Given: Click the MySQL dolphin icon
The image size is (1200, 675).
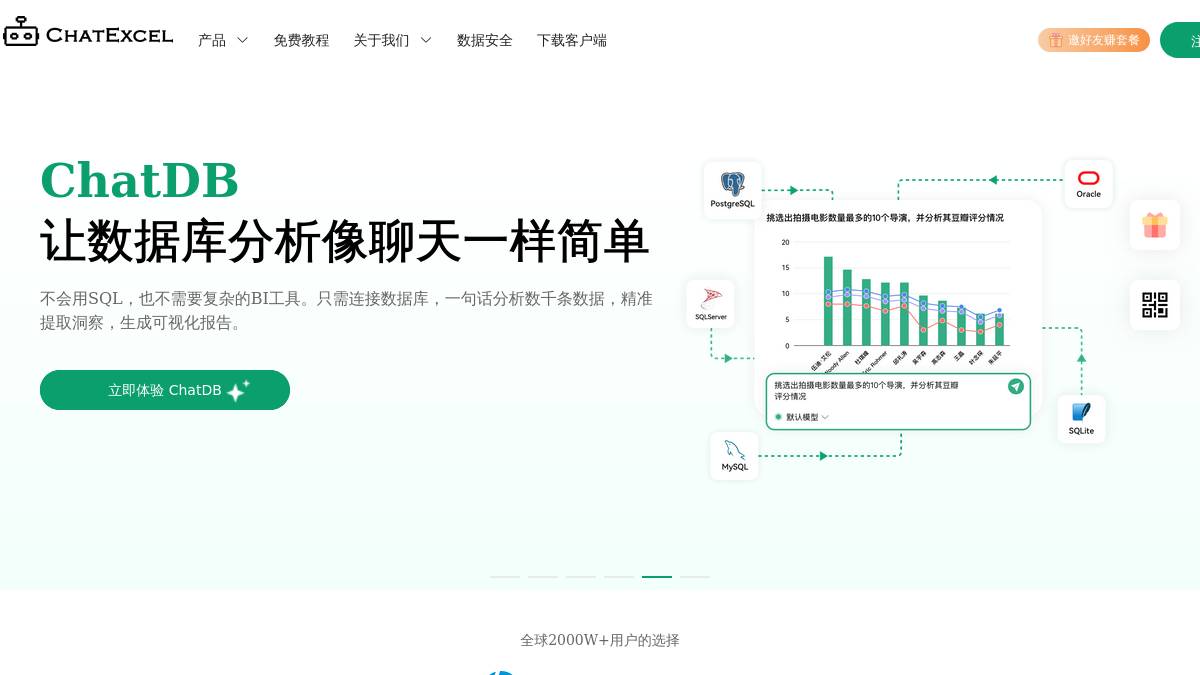Looking at the screenshot, I should click(735, 450).
